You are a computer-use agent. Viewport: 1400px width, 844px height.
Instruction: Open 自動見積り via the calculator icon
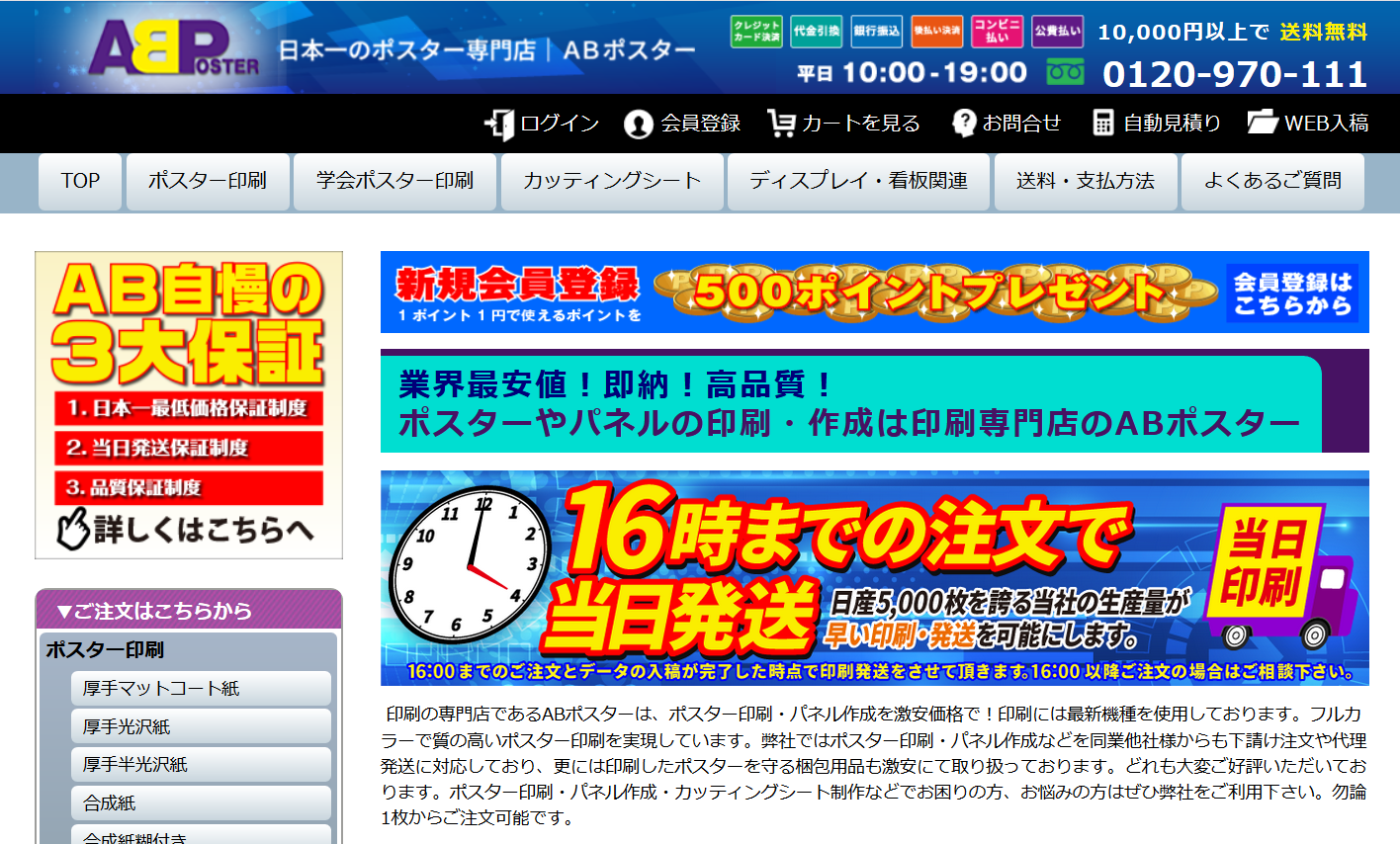[x=1103, y=123]
